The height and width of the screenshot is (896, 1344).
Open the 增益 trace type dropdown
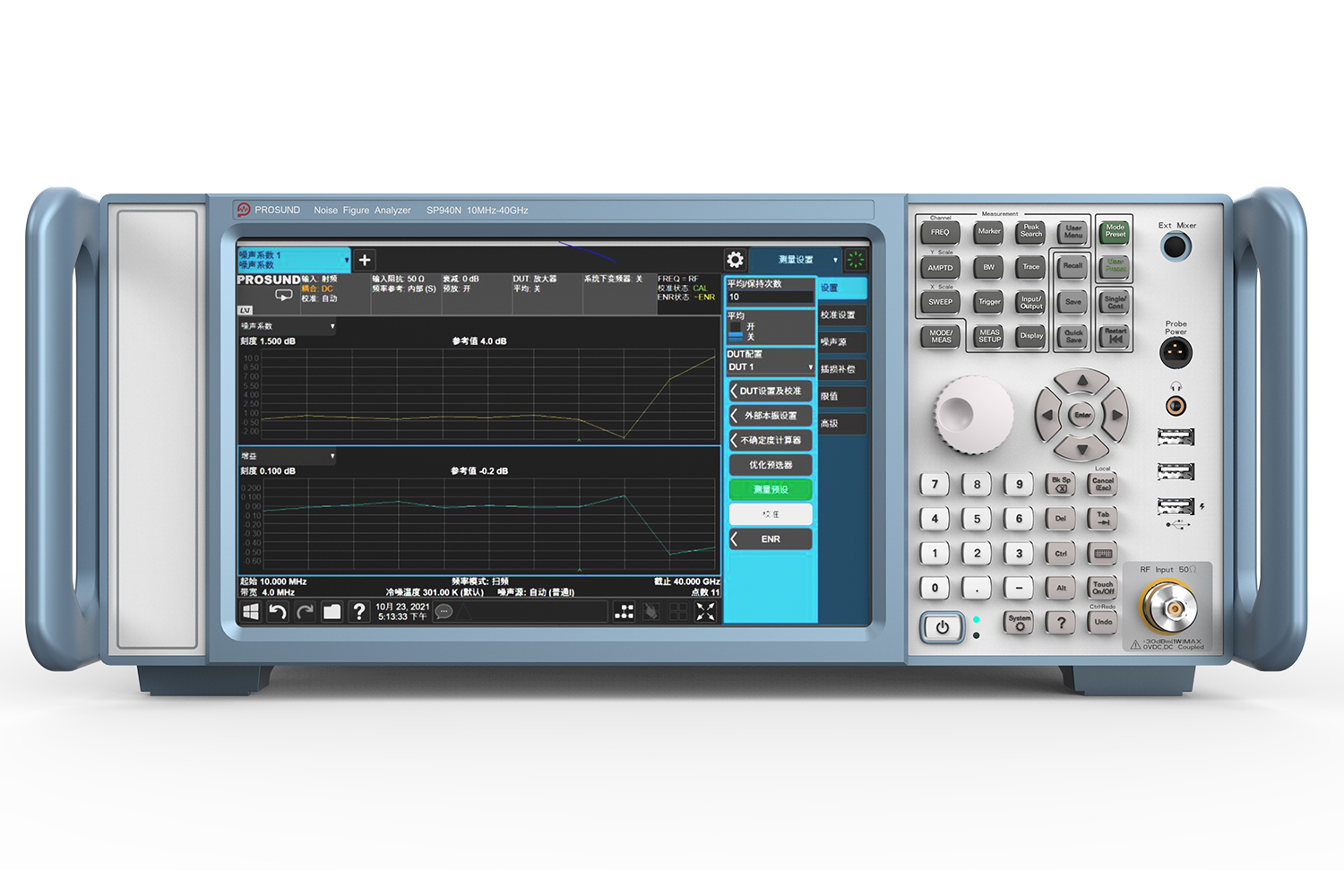coord(288,456)
